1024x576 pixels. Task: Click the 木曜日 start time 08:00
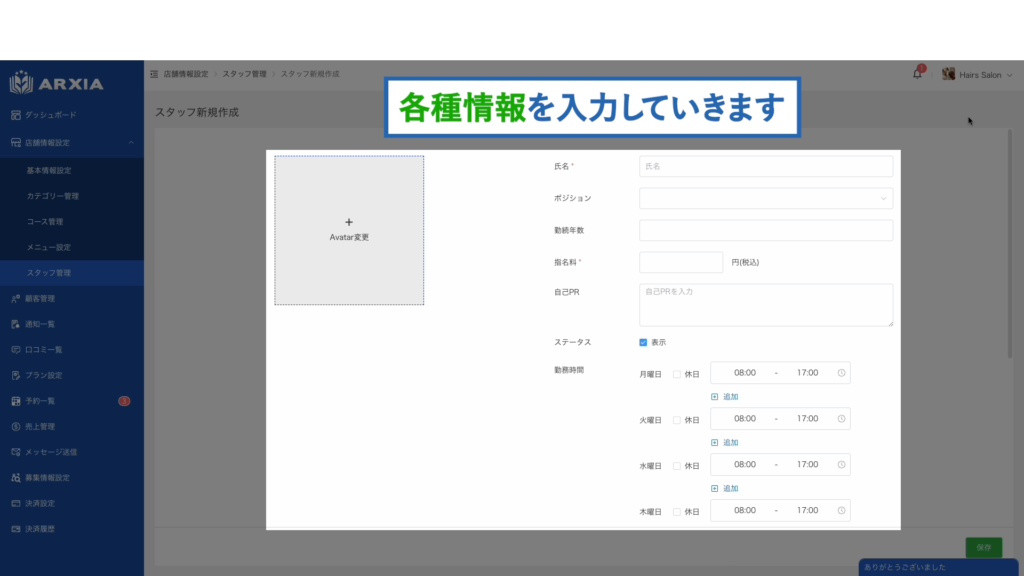coord(744,511)
